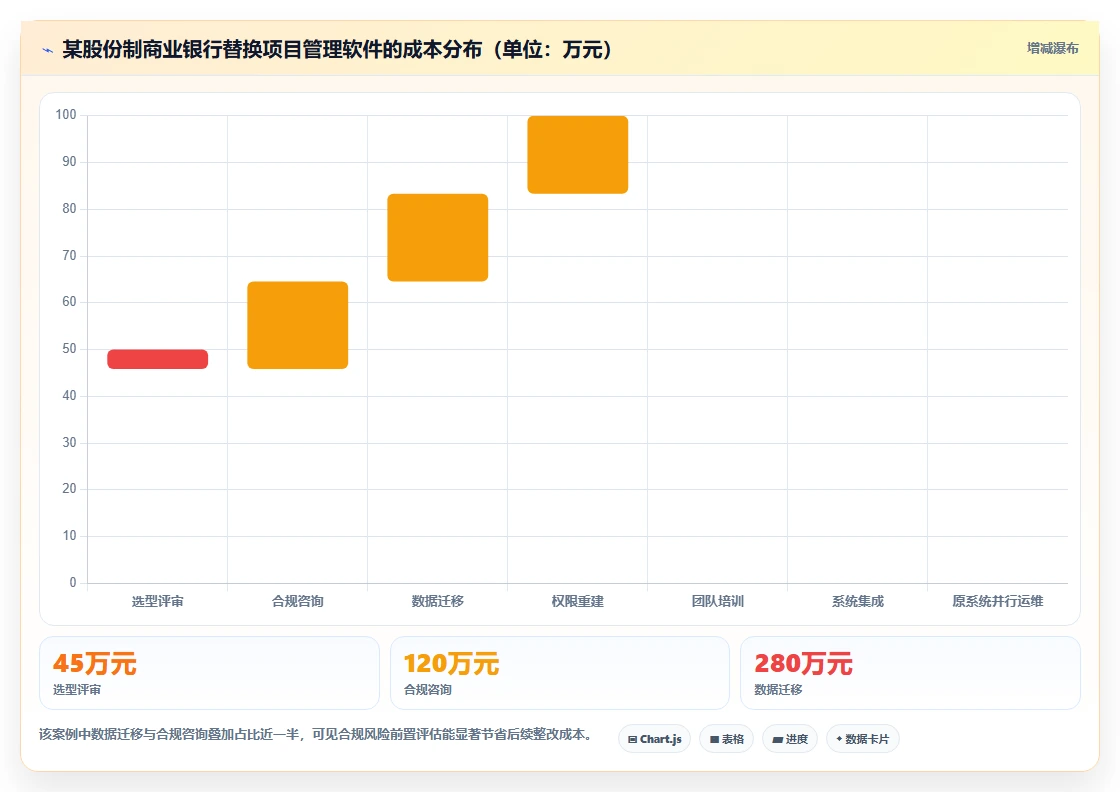The image size is (1120, 792).
Task: Click the red 选型评审 waterfall bar
Action: tap(158, 359)
